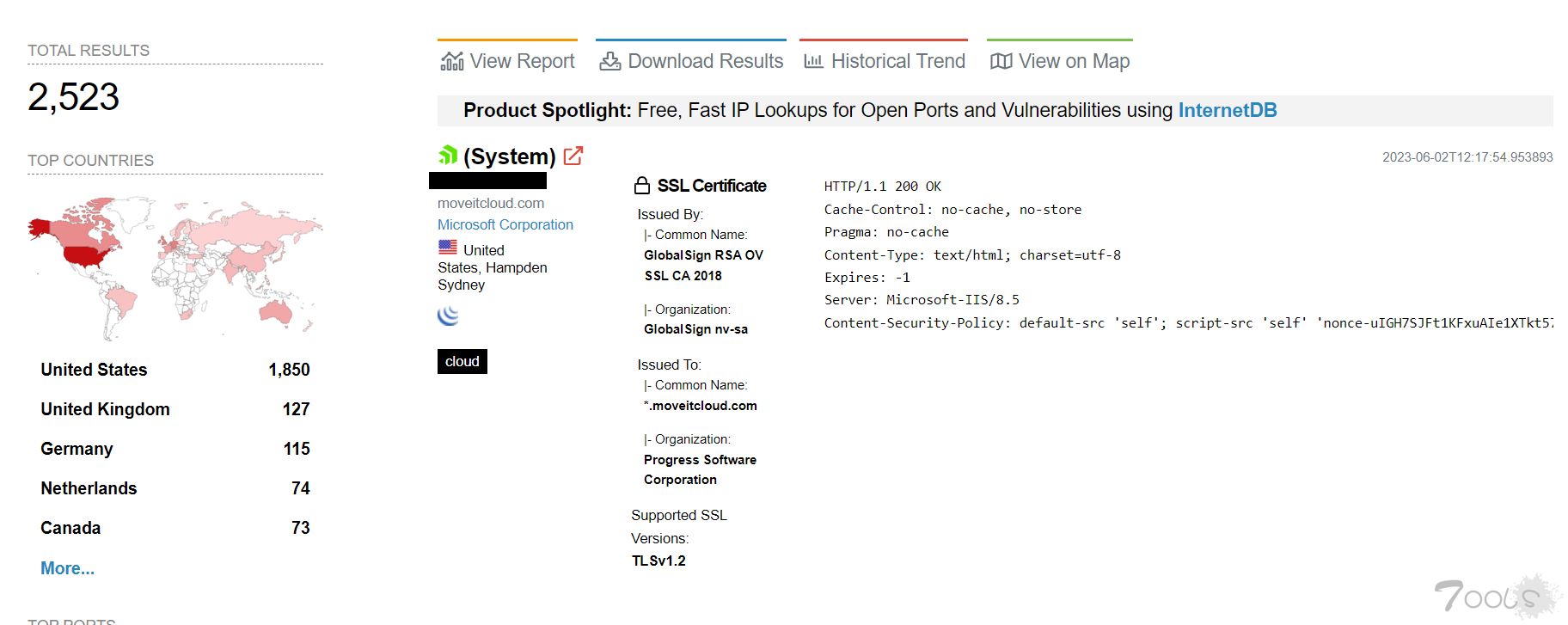Select the Download Results tab
Screen dimensions: 1568x625
point(705,61)
